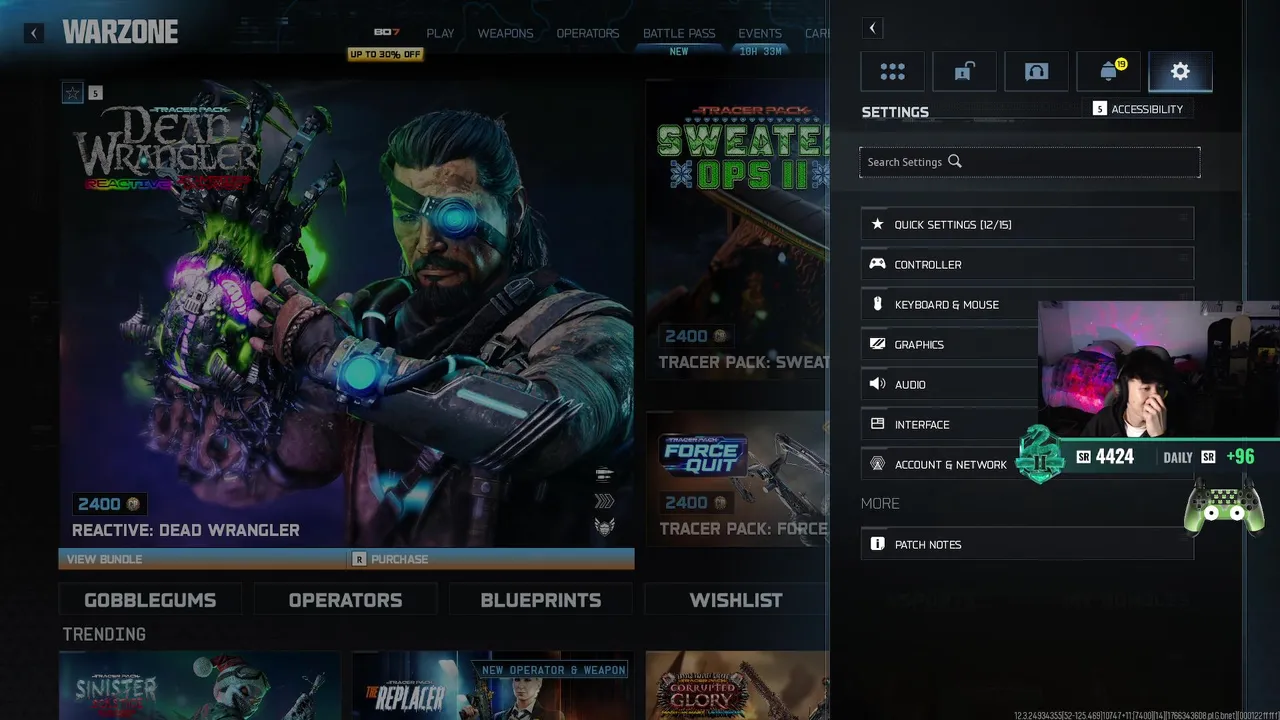Screen dimensions: 1280x720
Task: Open ACCOUNT & NETWORK settings
Action: point(940,464)
